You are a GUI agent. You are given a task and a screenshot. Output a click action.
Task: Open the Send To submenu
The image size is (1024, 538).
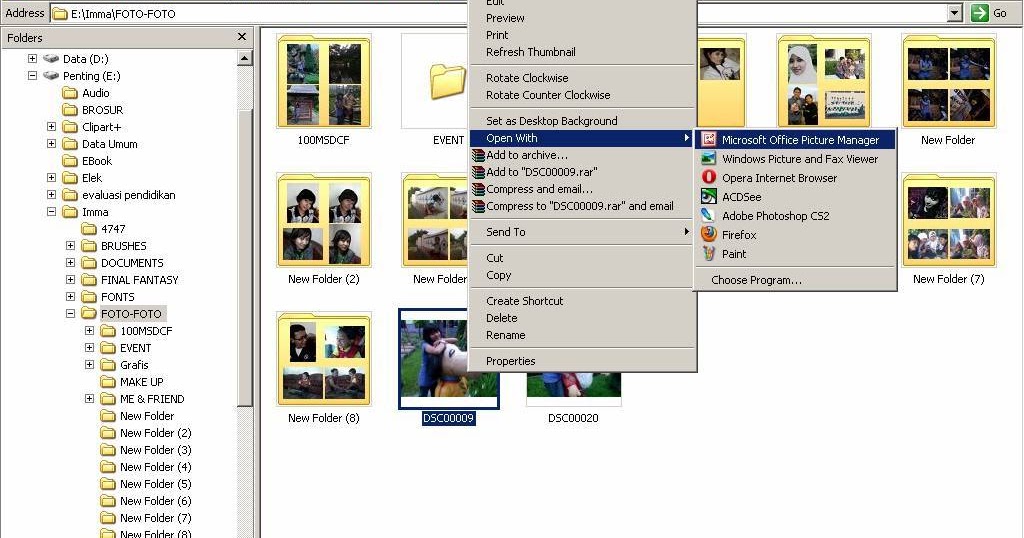click(581, 232)
